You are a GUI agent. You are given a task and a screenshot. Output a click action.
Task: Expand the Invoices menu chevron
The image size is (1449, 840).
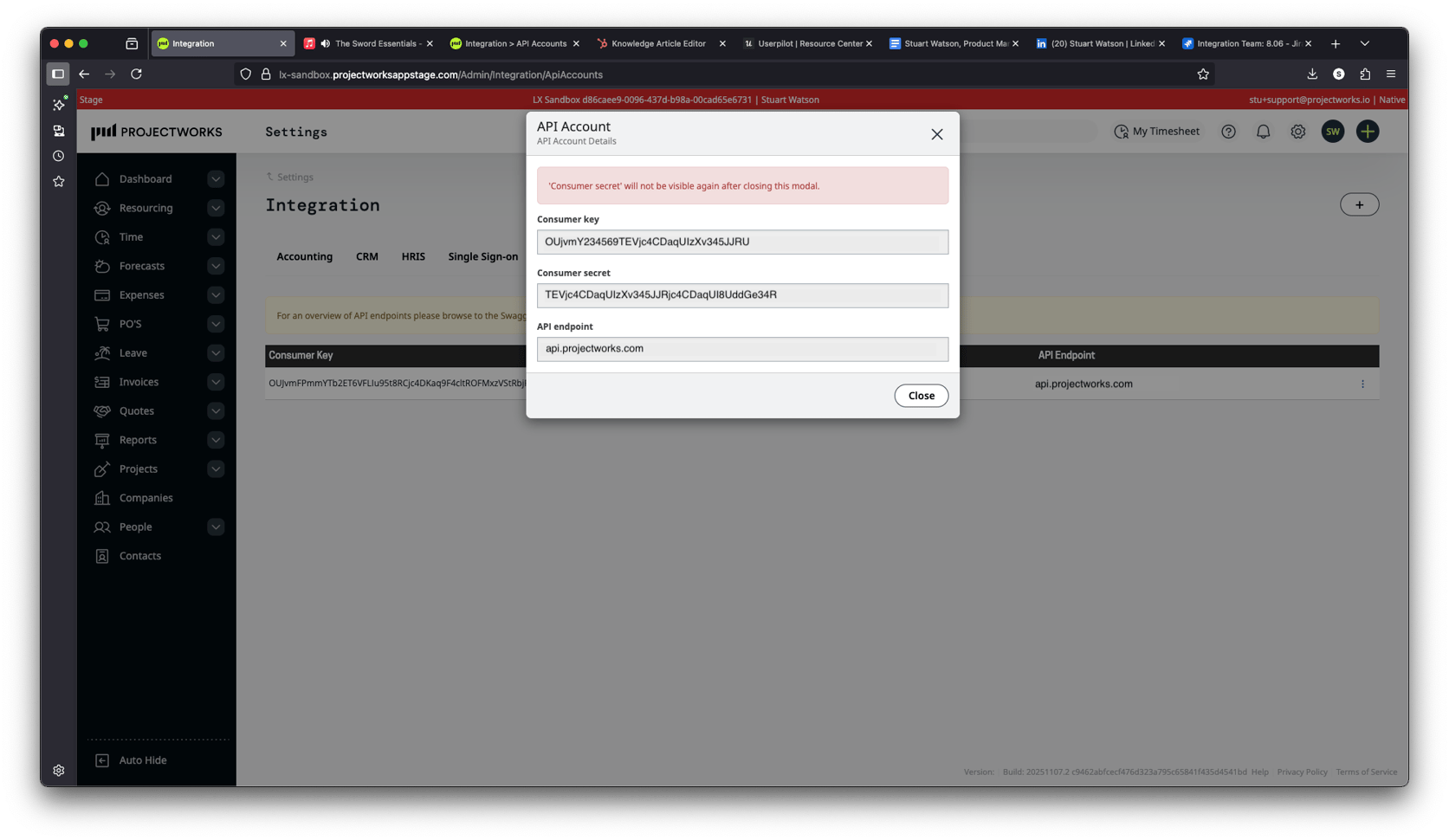(216, 382)
